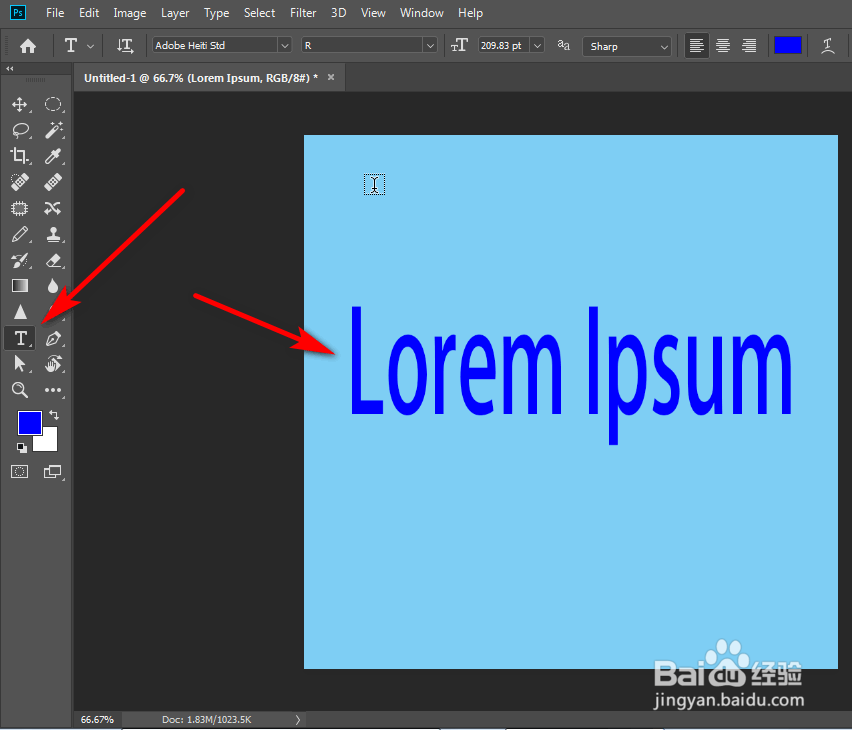The height and width of the screenshot is (730, 852).
Task: Open the Edit Toolbar three-dots menu
Action: [53, 390]
